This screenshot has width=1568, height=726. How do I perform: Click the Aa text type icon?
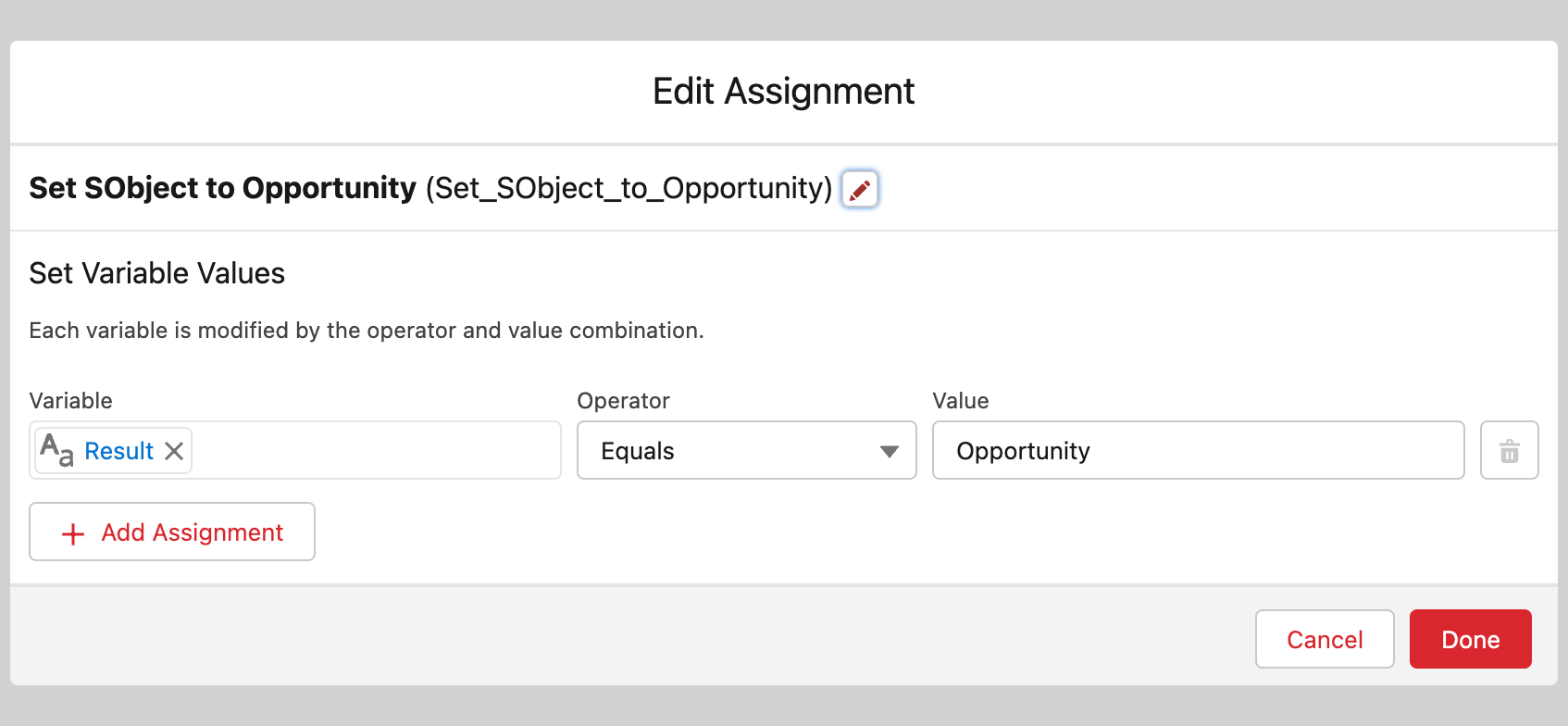56,450
